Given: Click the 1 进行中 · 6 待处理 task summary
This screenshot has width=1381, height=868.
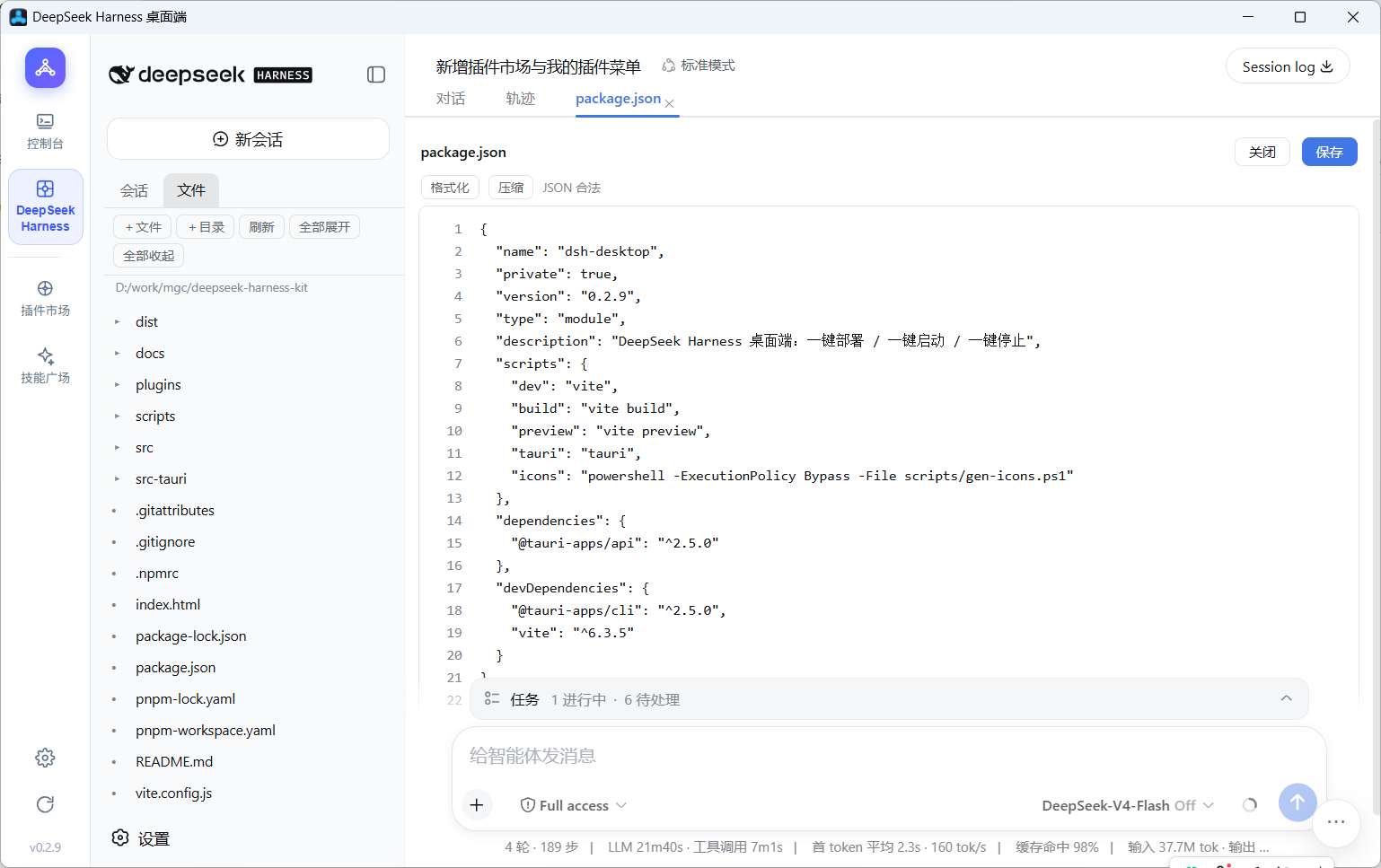Looking at the screenshot, I should [615, 699].
